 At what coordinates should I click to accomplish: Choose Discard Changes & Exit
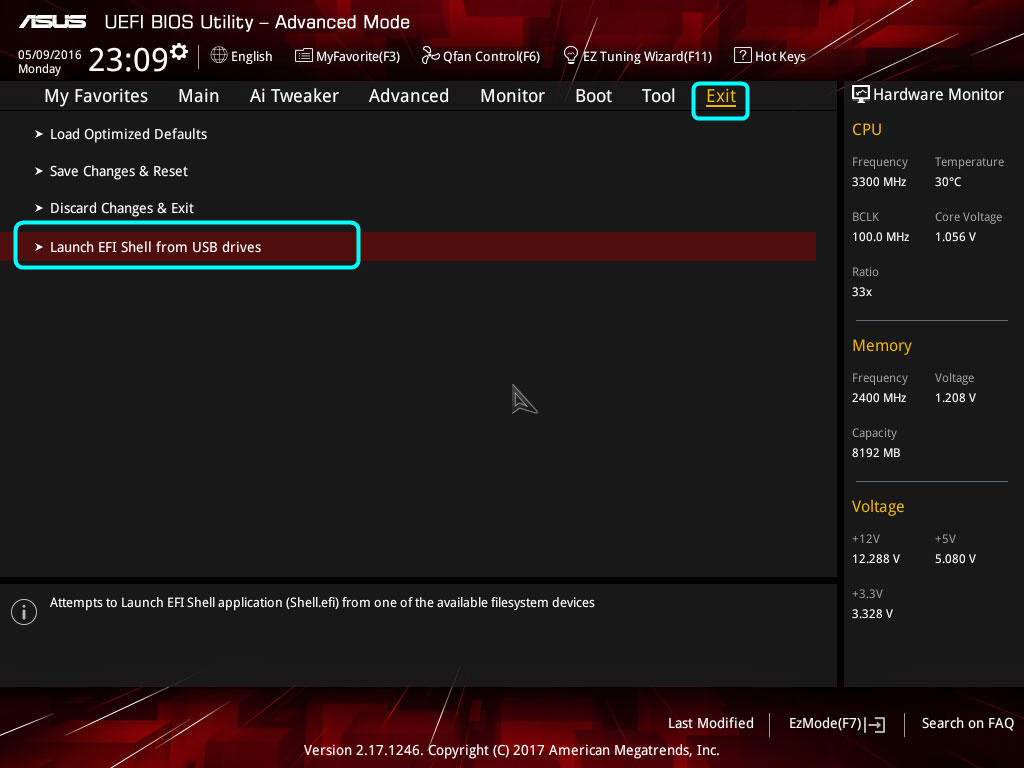121,208
